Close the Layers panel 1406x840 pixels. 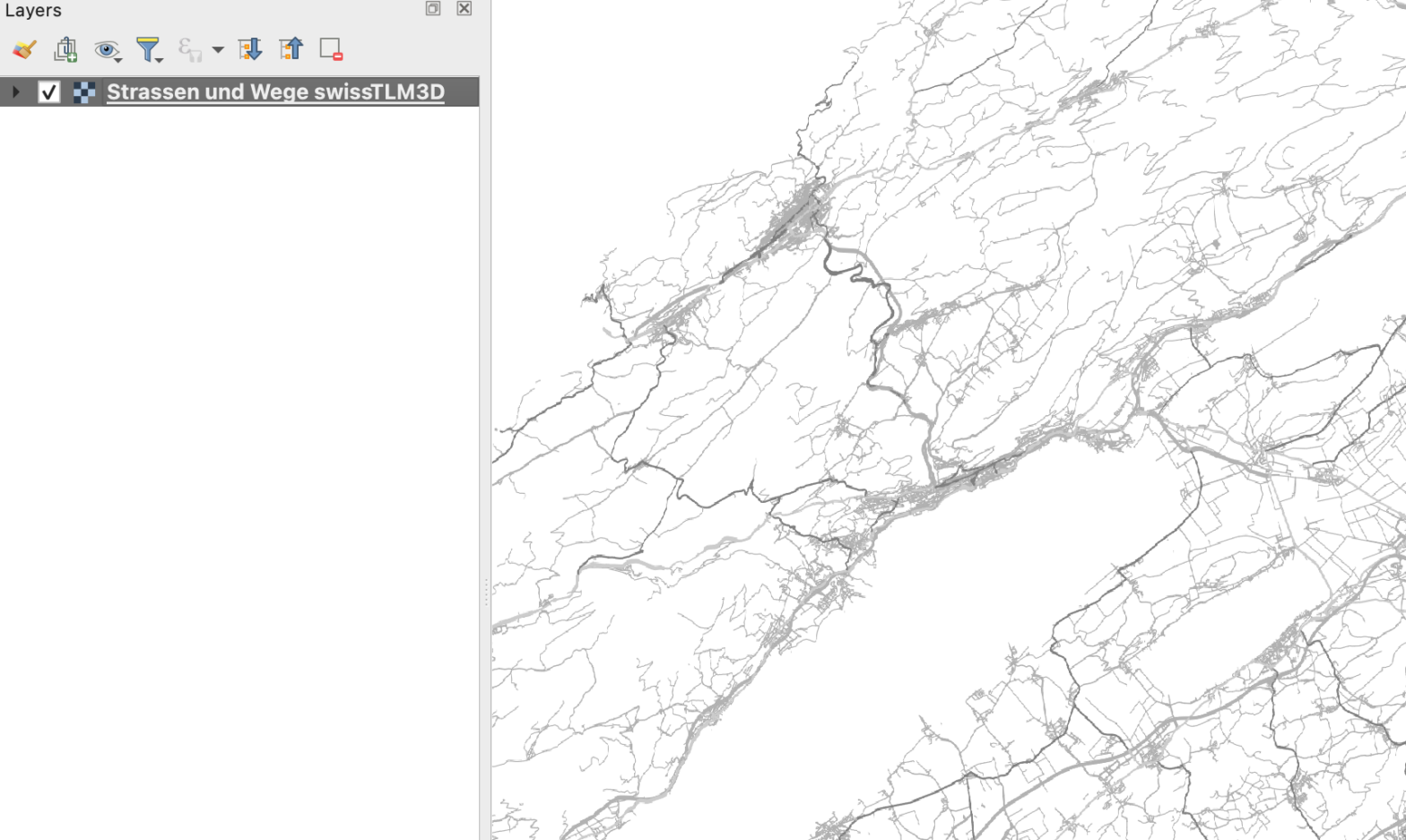click(x=464, y=9)
